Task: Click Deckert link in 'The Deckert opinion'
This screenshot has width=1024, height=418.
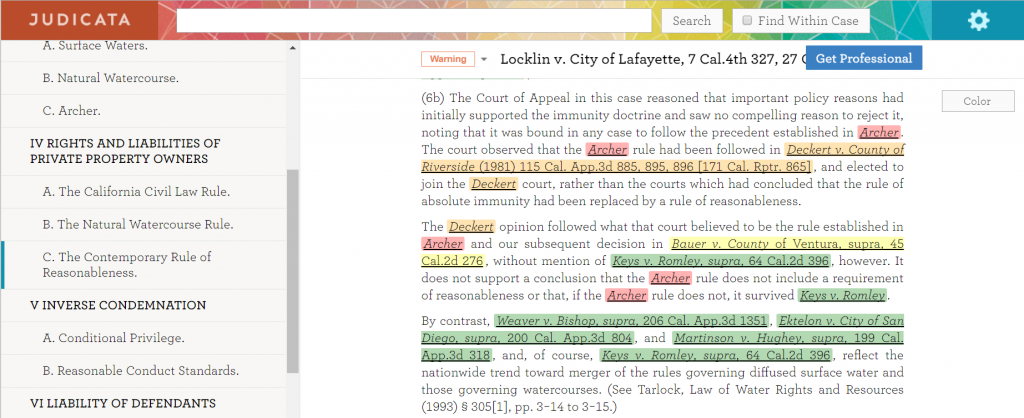Action: [x=471, y=227]
